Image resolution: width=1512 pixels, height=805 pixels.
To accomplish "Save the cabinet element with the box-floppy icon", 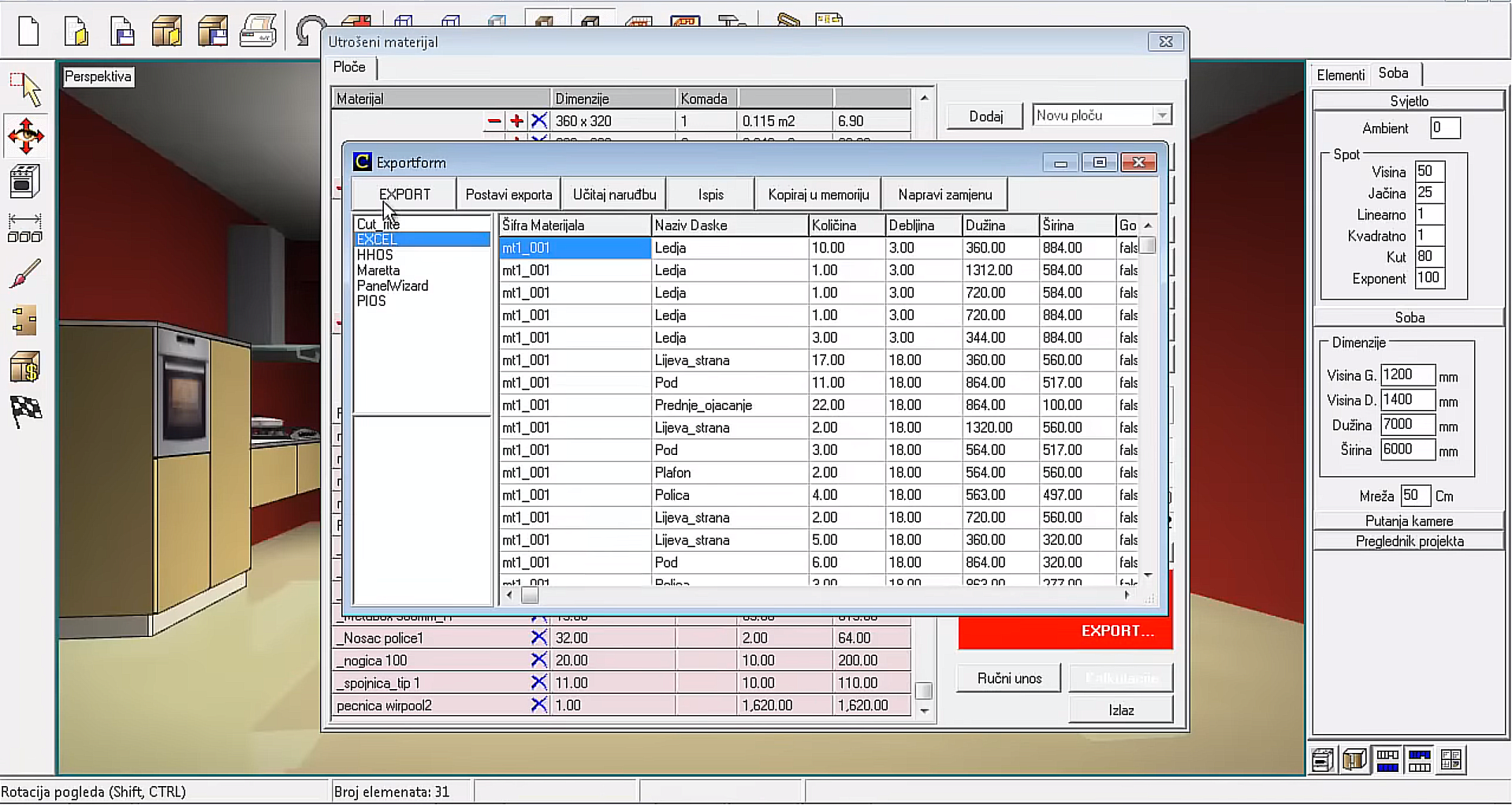I will click(212, 31).
